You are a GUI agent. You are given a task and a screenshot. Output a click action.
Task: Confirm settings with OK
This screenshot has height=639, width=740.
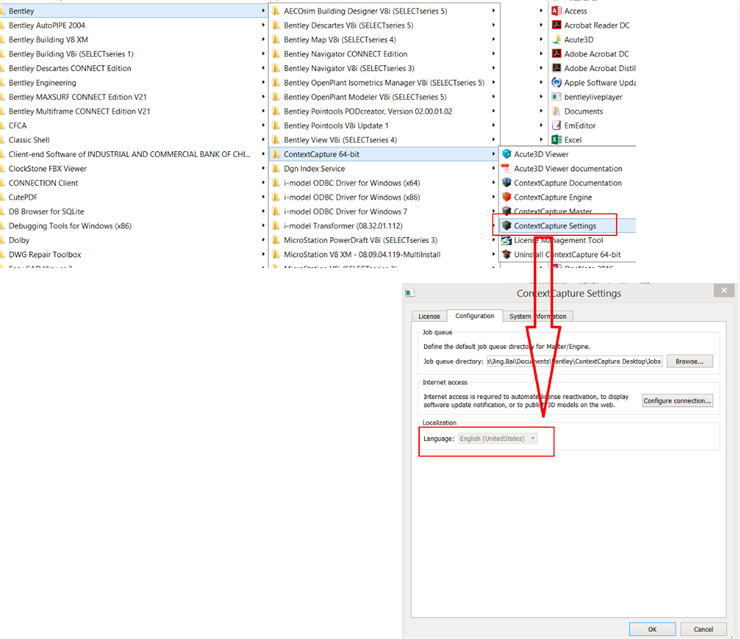[652, 629]
